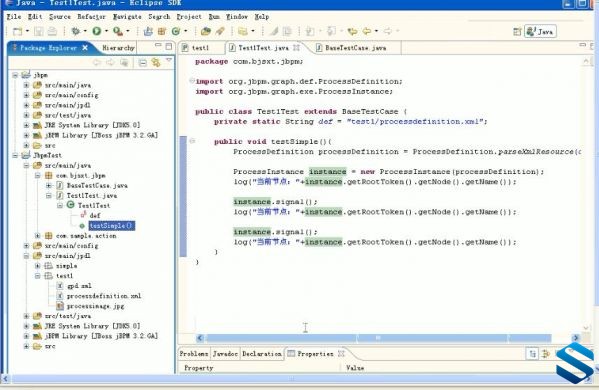
Task: Select the def field in tree
Action: pyautogui.click(x=95, y=215)
